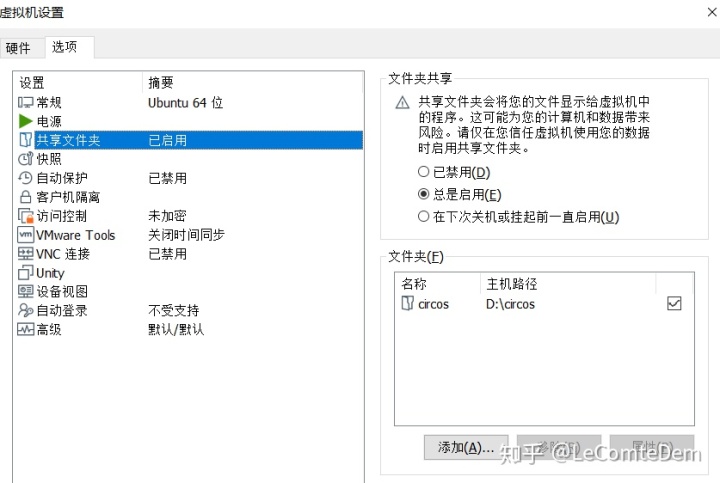
Task: Close the 虚拟机设置 dialog
Action: [712, 12]
